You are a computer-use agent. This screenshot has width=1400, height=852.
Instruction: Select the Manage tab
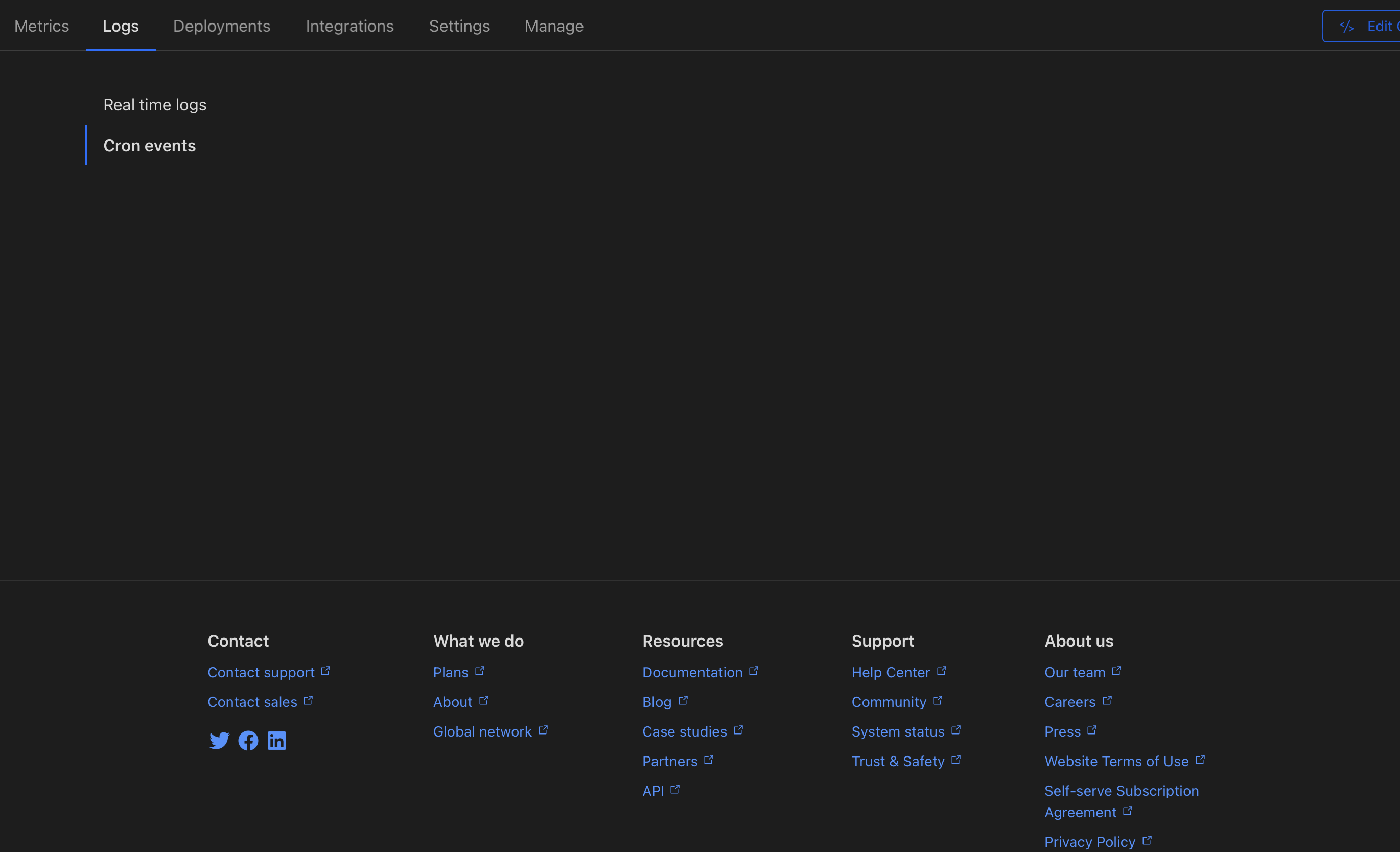(x=554, y=26)
